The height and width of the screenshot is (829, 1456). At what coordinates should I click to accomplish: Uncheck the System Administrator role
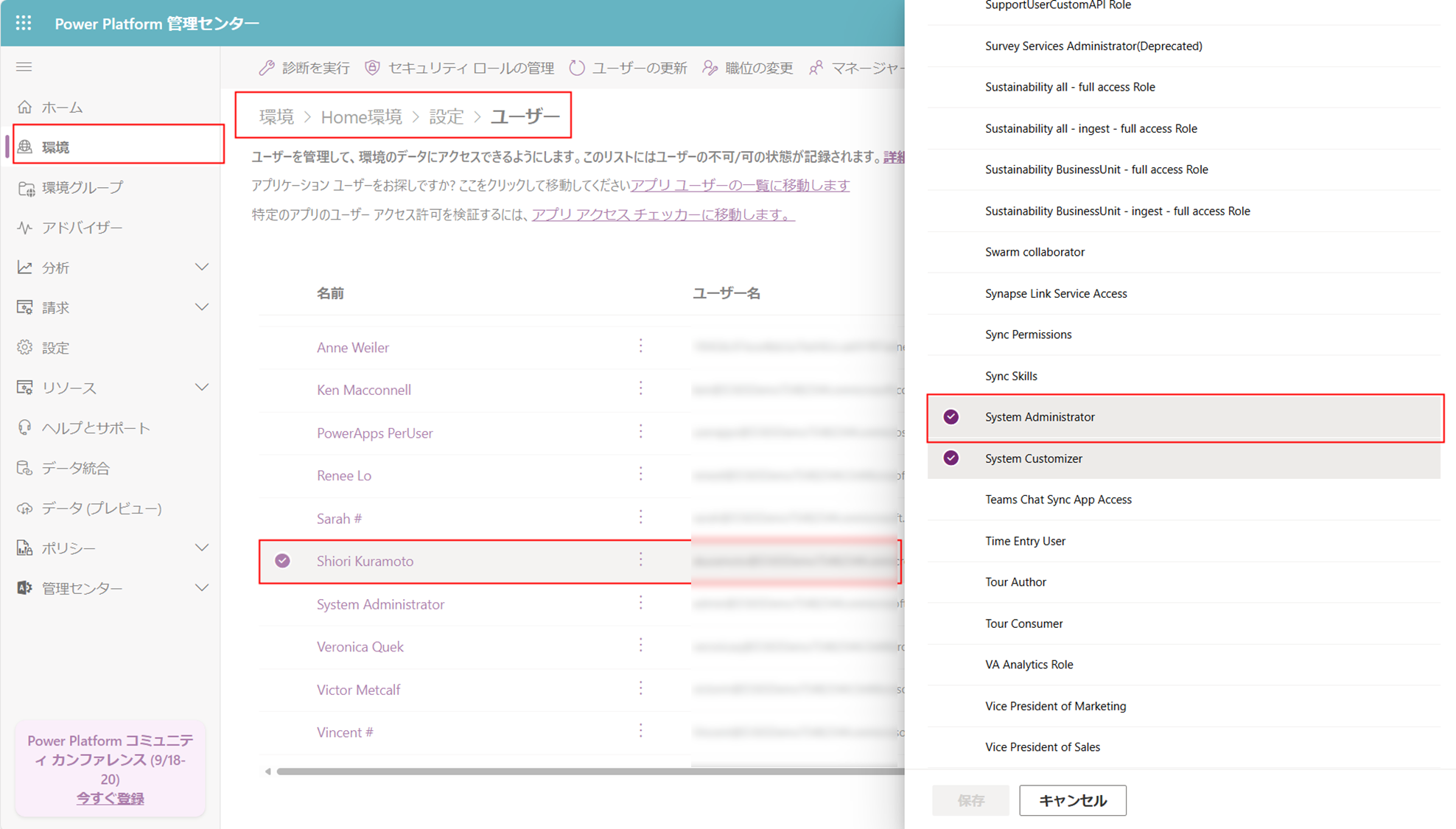click(951, 417)
